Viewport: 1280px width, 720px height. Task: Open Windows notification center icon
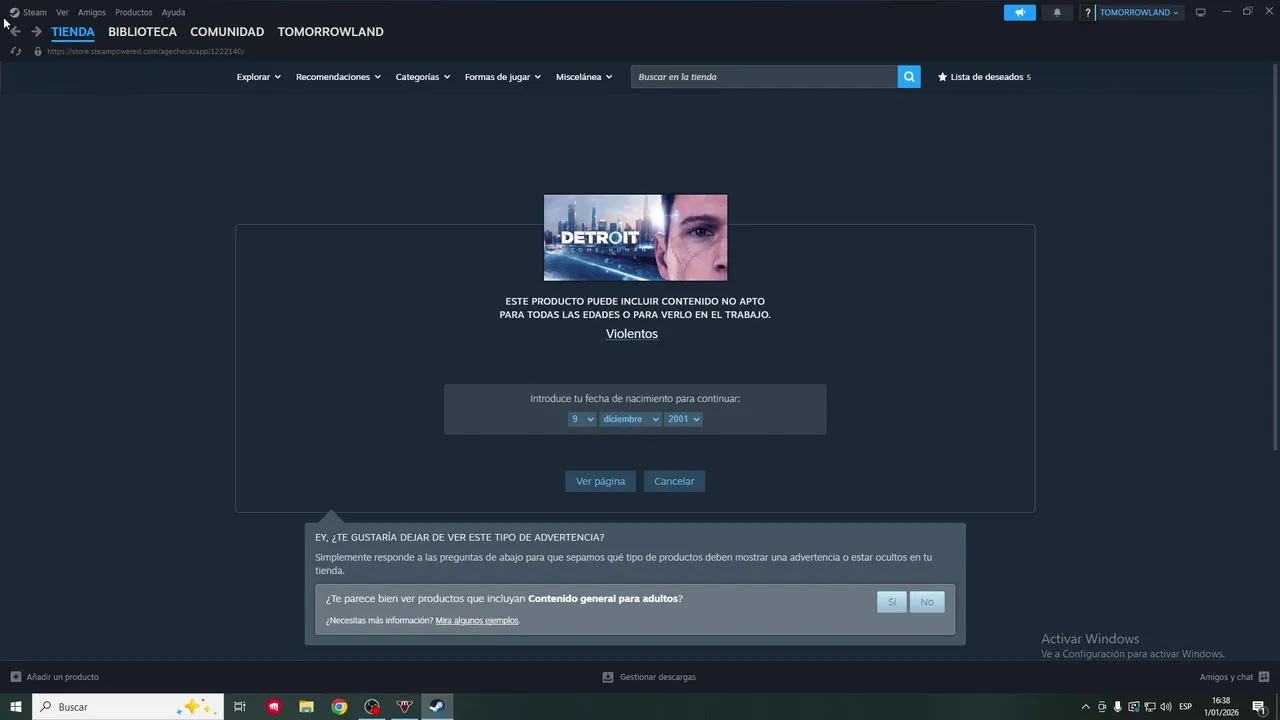point(1259,707)
